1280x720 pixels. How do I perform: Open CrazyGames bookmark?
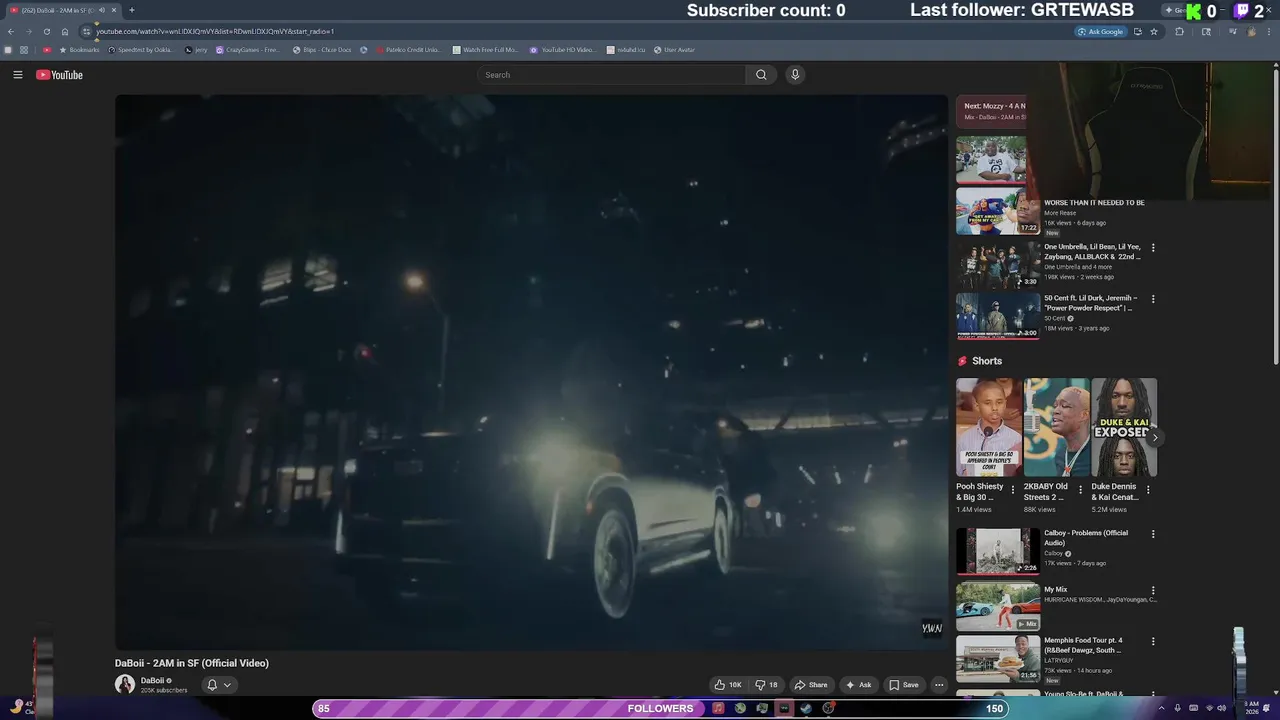[248, 50]
